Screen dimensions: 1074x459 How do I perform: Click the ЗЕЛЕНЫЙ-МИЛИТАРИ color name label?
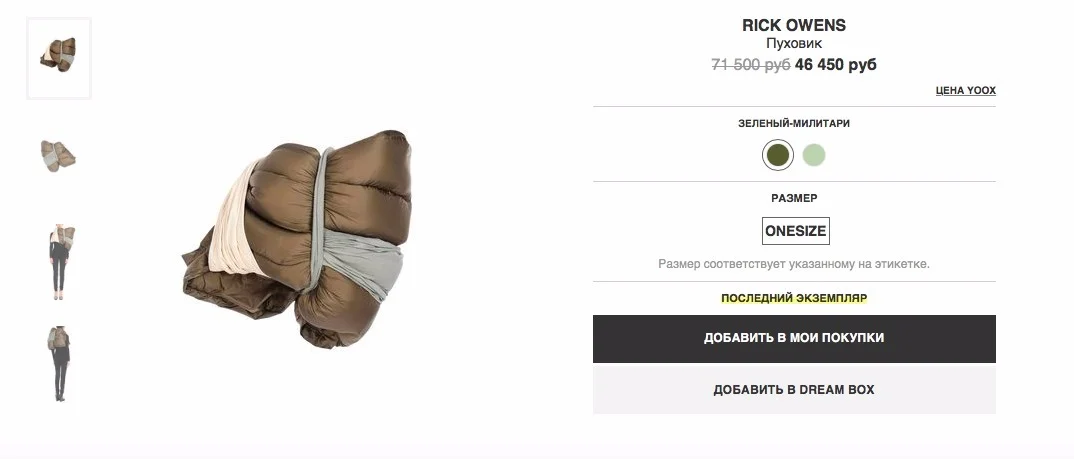point(794,124)
